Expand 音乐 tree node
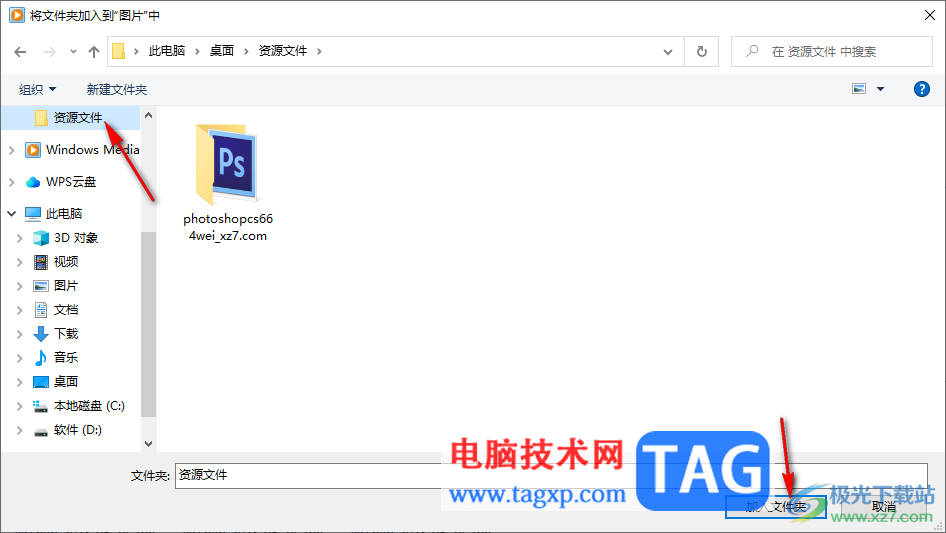This screenshot has width=946, height=533. click(19, 358)
